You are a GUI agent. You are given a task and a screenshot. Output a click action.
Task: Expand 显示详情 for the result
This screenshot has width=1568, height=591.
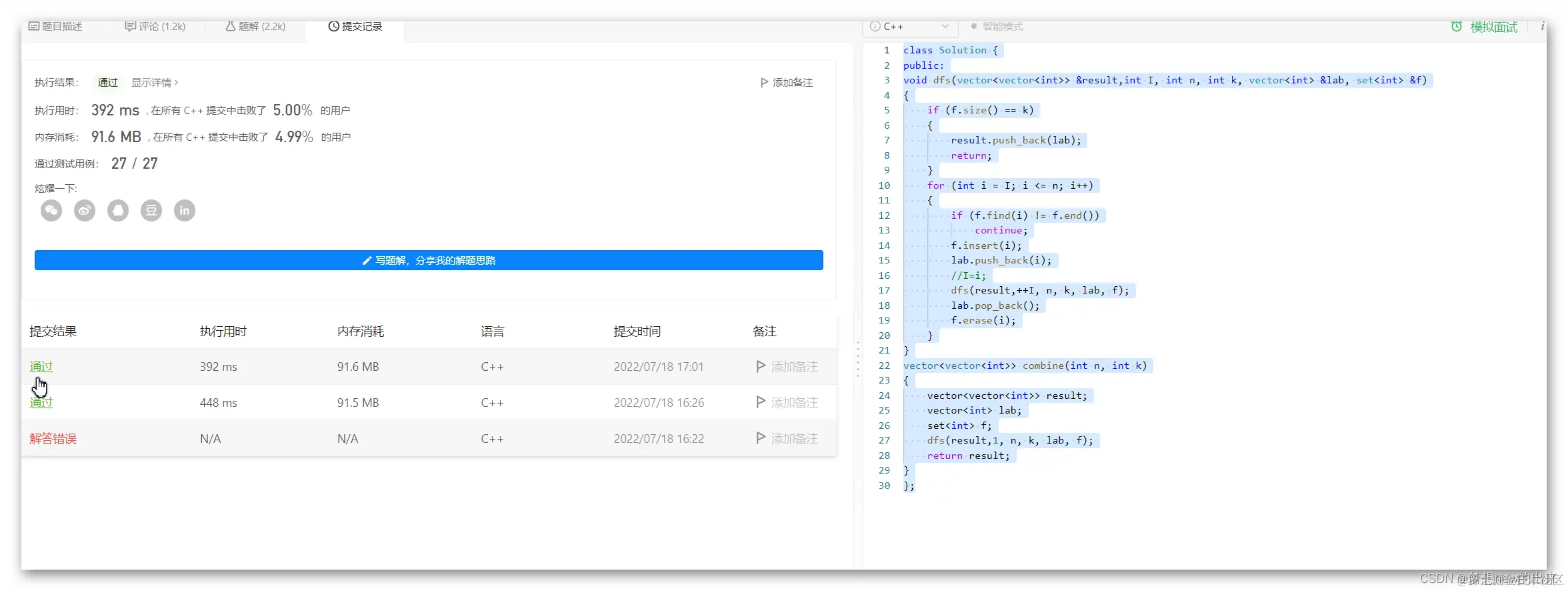click(155, 83)
